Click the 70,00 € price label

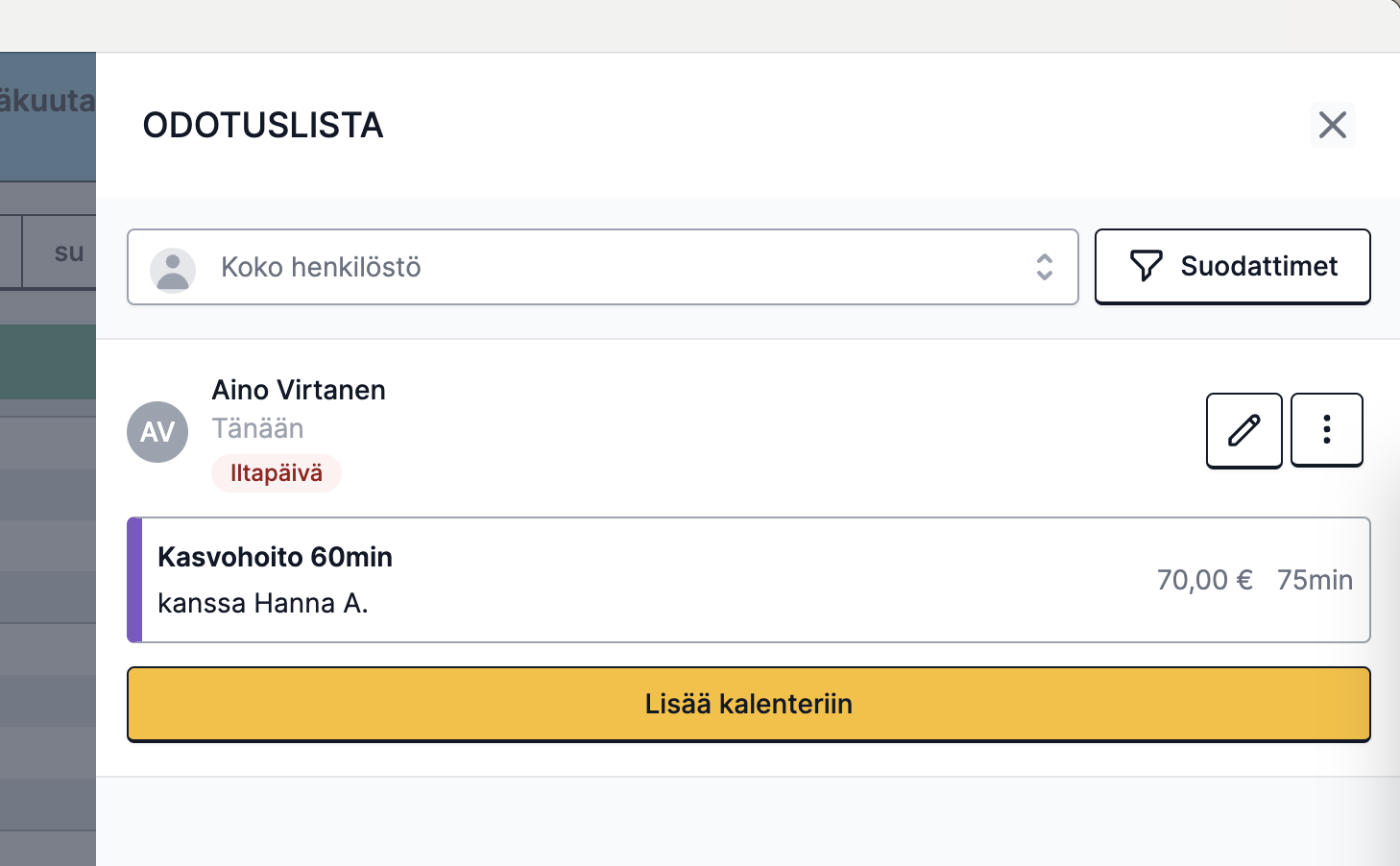click(x=1204, y=580)
